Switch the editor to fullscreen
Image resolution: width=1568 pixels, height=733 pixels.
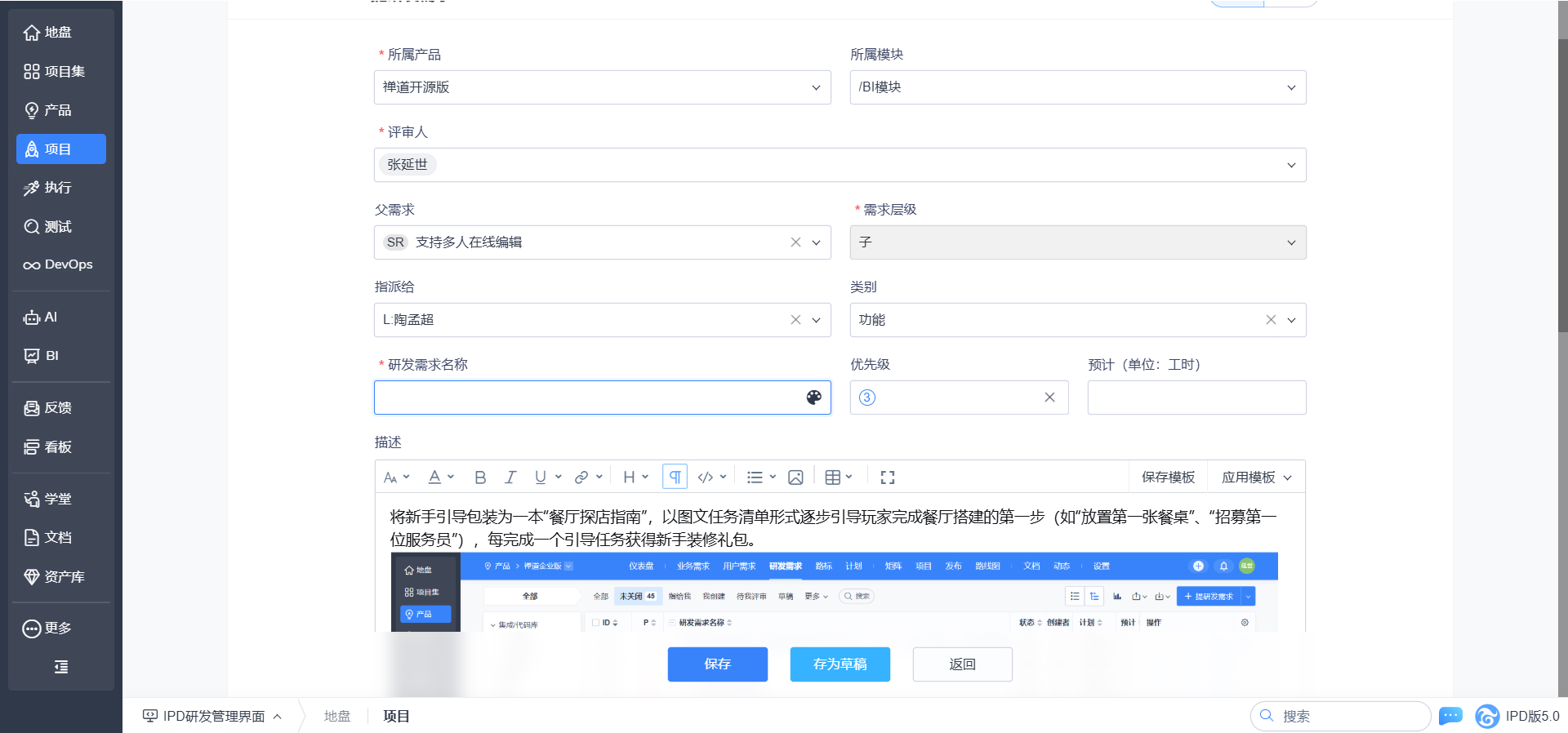click(x=888, y=478)
